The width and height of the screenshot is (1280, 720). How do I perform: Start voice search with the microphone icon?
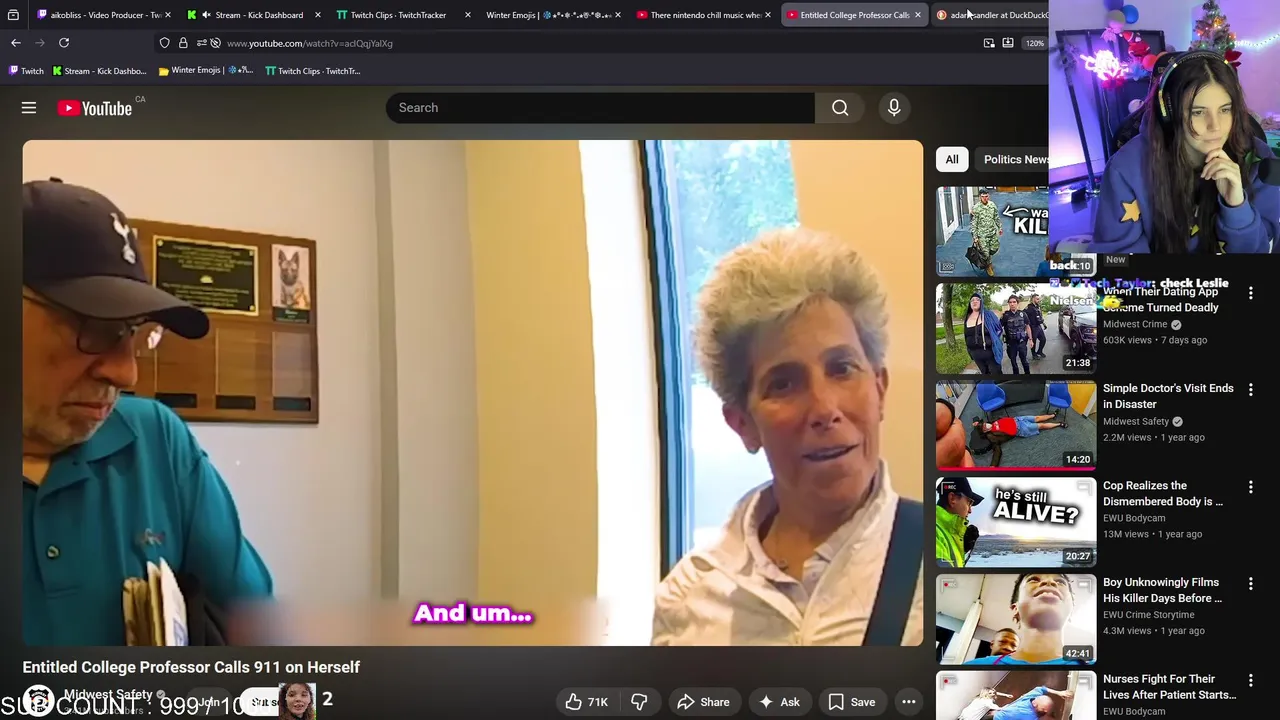pyautogui.click(x=894, y=108)
